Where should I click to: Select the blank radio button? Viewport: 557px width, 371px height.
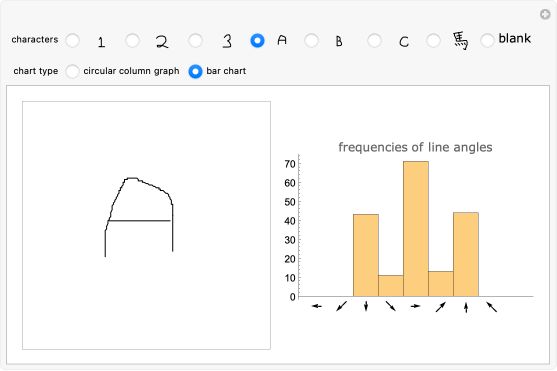[x=487, y=40]
